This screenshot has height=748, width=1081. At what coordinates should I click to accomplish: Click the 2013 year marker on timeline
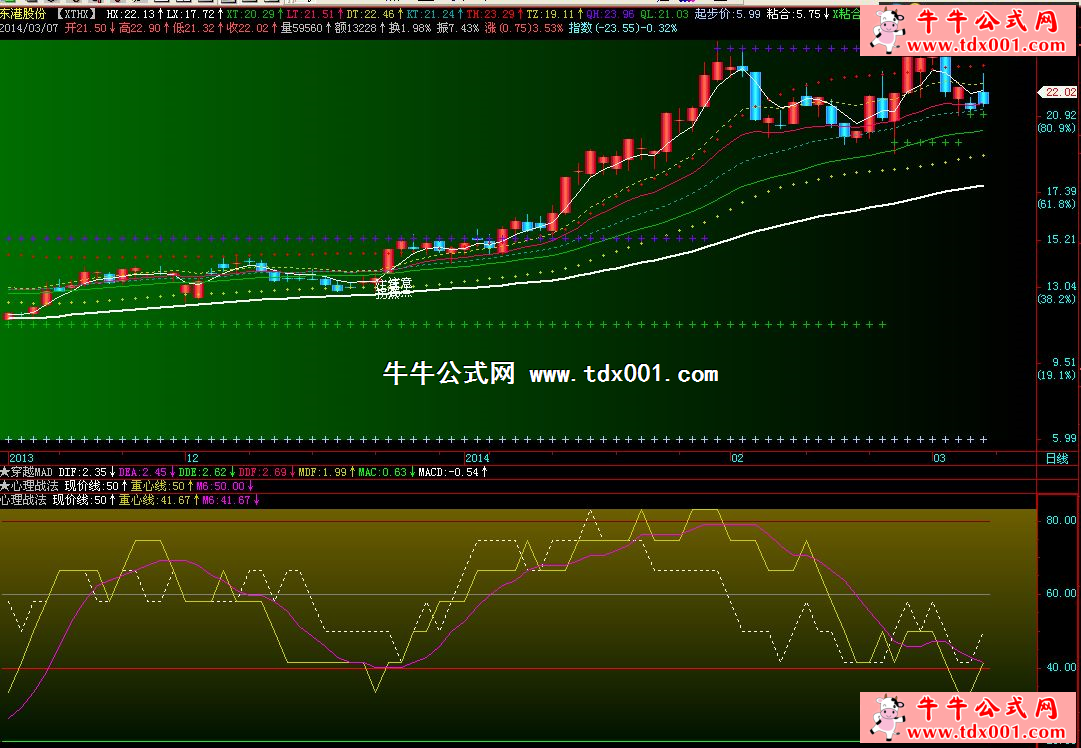[x=21, y=457]
